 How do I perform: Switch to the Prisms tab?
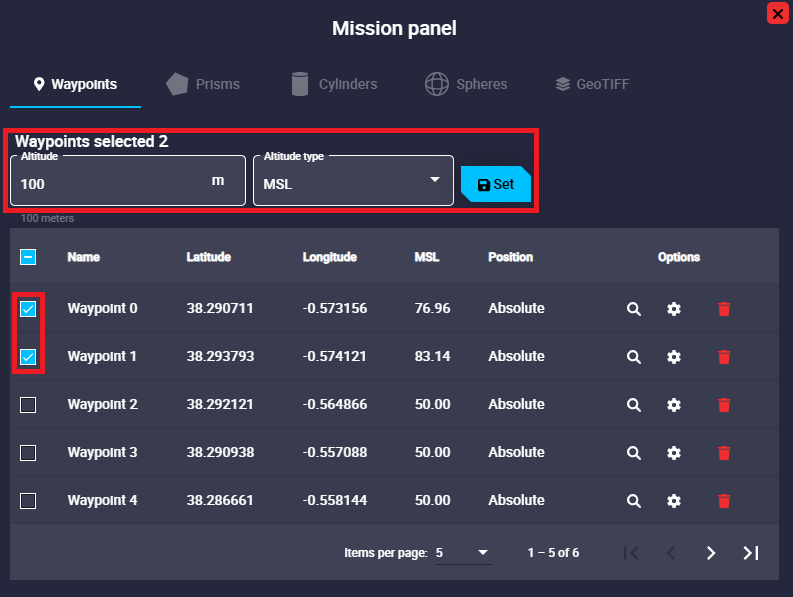pos(203,84)
